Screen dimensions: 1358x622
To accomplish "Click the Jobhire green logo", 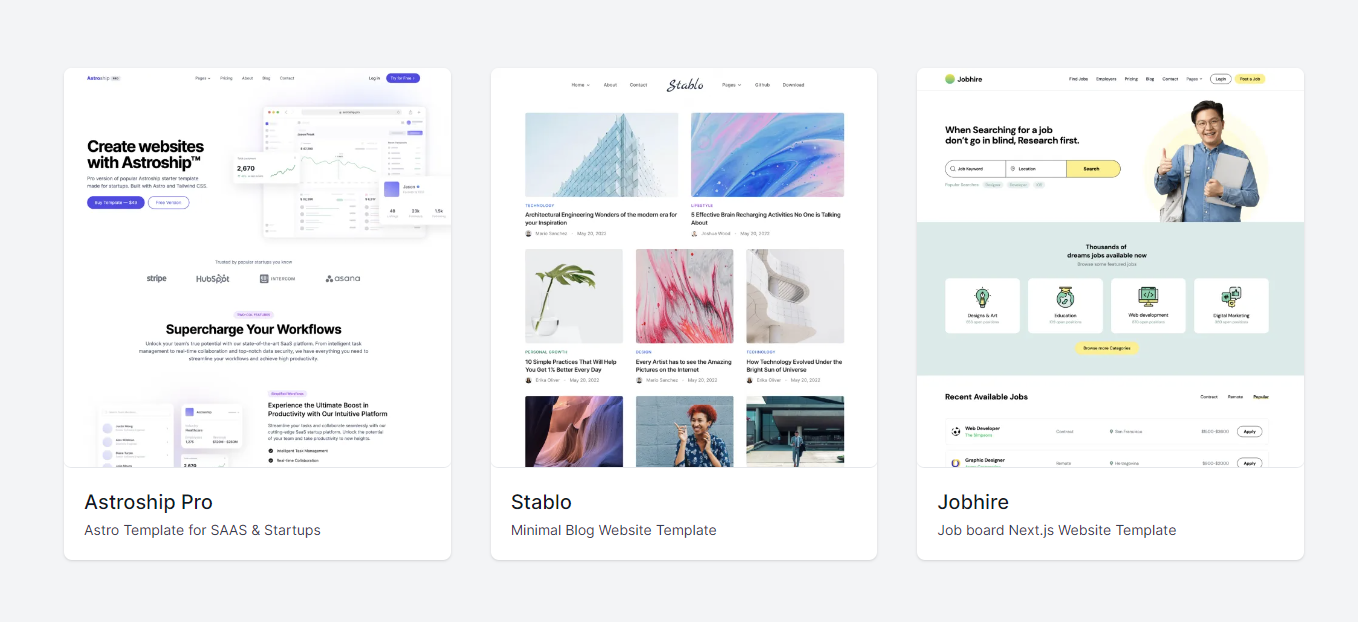I will (964, 79).
